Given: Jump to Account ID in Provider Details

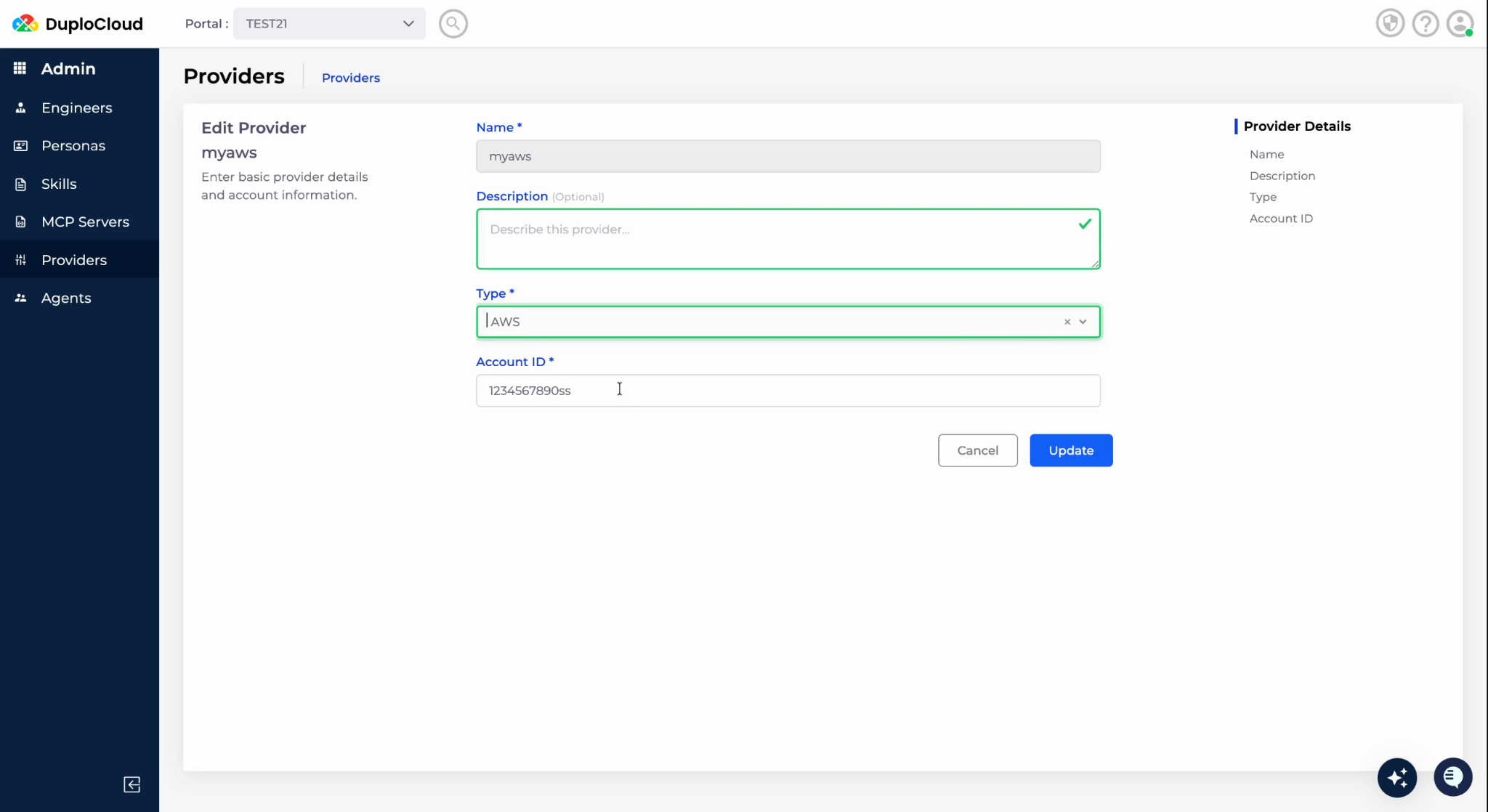Looking at the screenshot, I should [1280, 219].
